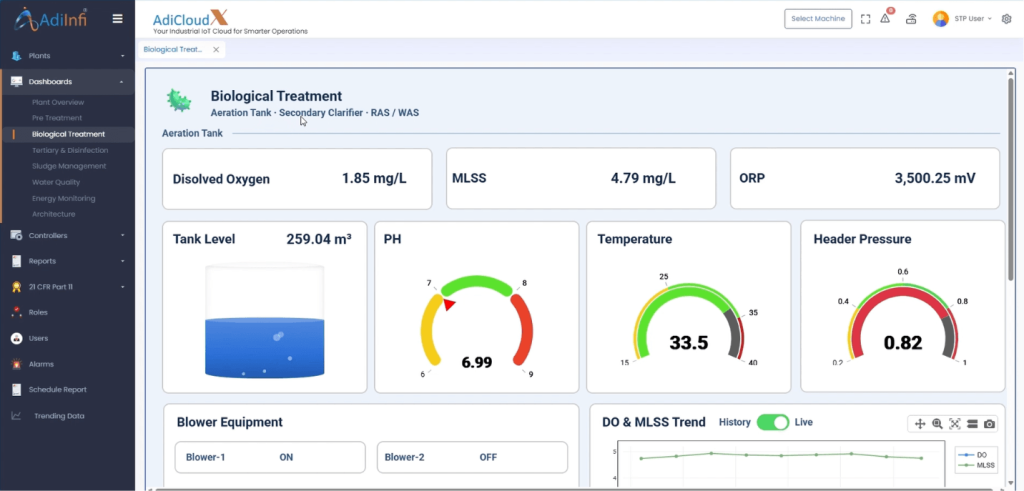Click the 21 CFR Part 11 badge icon
This screenshot has width=1024, height=491.
[16, 287]
